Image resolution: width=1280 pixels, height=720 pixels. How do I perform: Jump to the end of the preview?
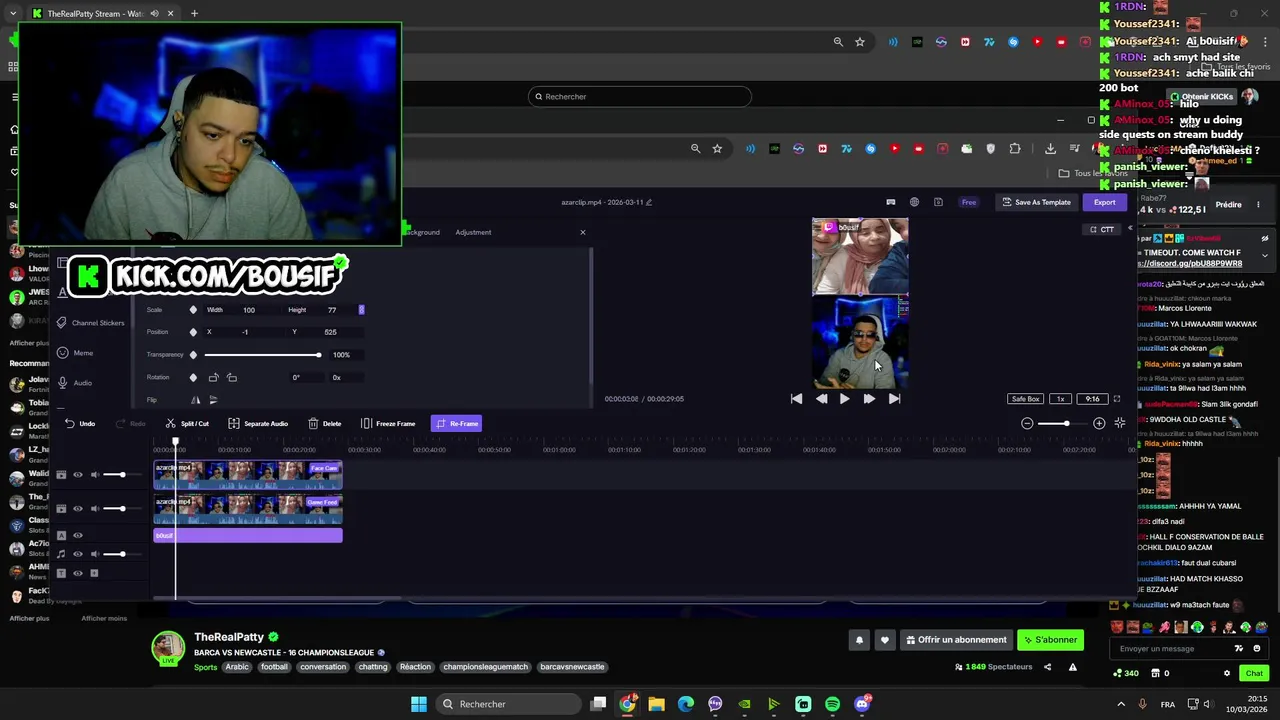(x=894, y=398)
